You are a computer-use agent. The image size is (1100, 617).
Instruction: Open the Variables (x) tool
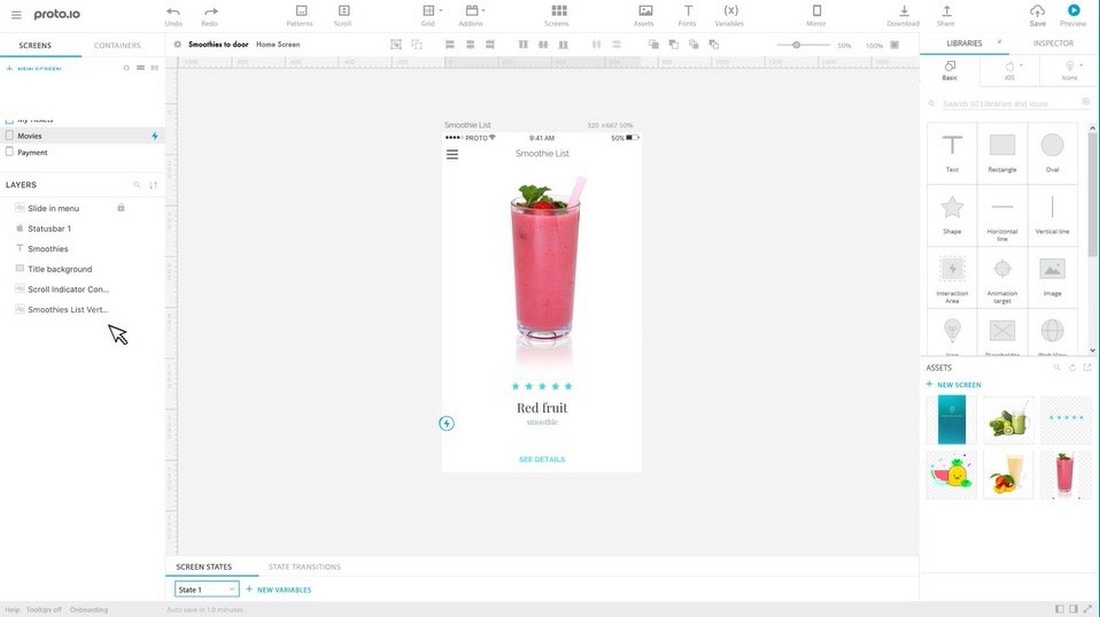click(730, 11)
